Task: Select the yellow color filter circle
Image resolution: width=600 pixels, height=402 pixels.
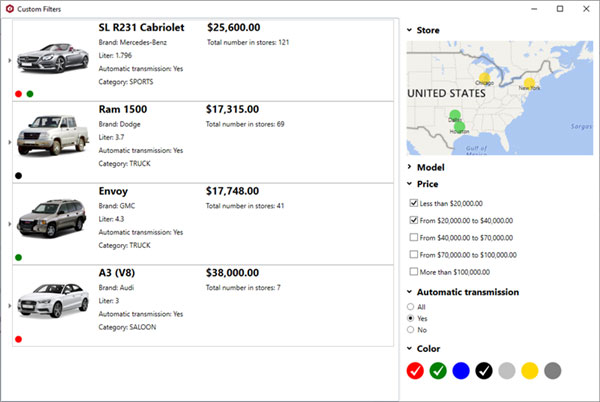Action: (x=530, y=370)
